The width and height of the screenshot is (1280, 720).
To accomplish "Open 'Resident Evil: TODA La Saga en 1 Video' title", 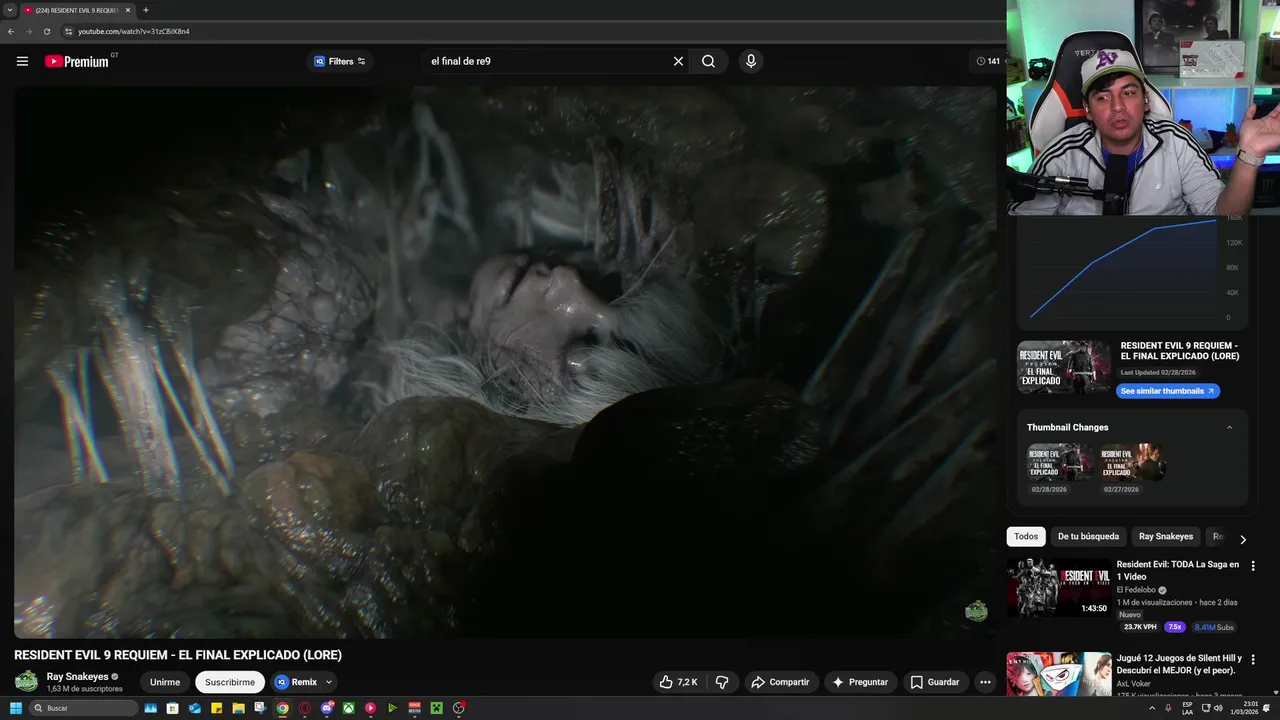I will (x=1178, y=570).
